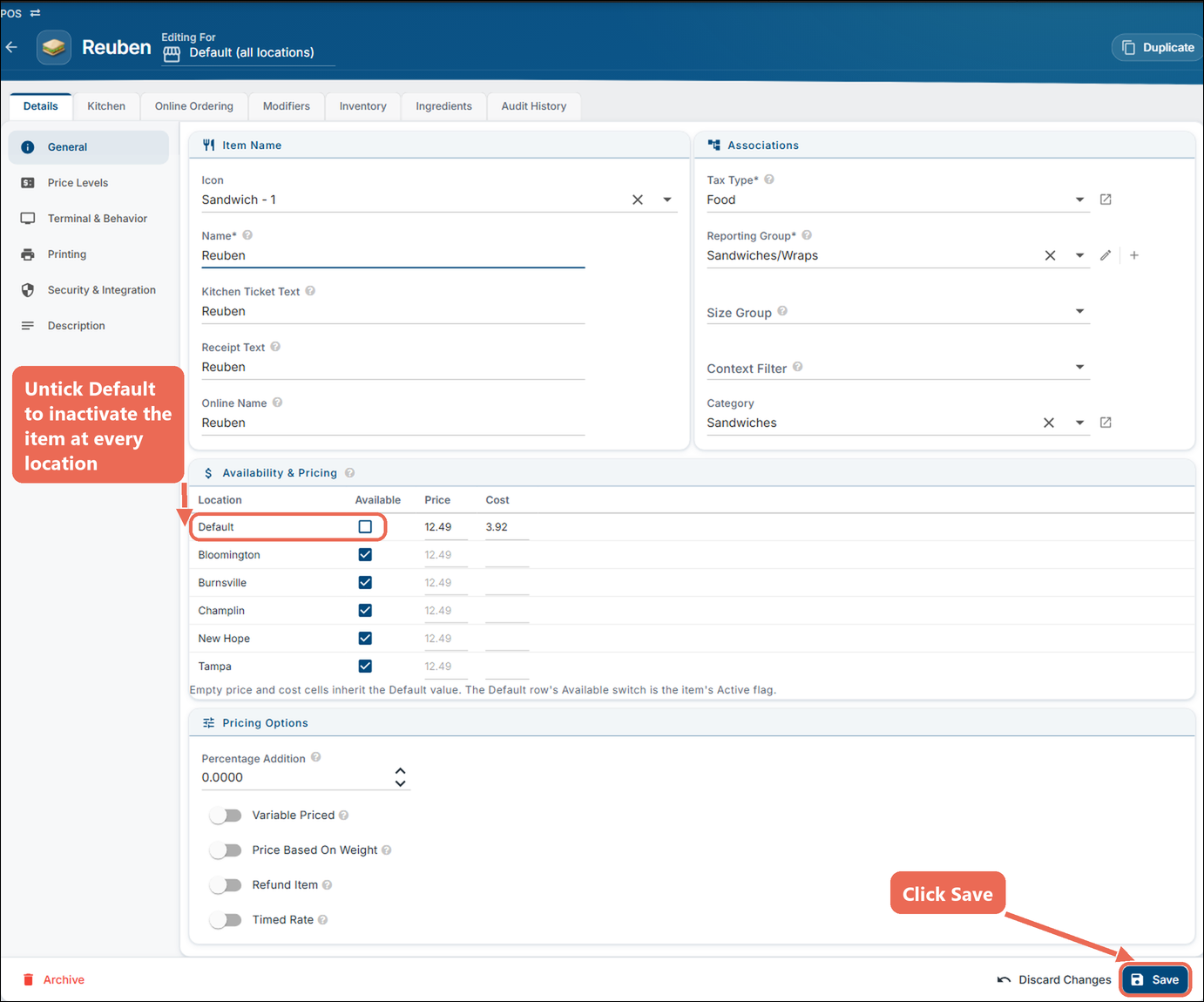Viewport: 1204px width, 1002px height.
Task: Clear the Category Sandwiches selection
Action: [1049, 423]
